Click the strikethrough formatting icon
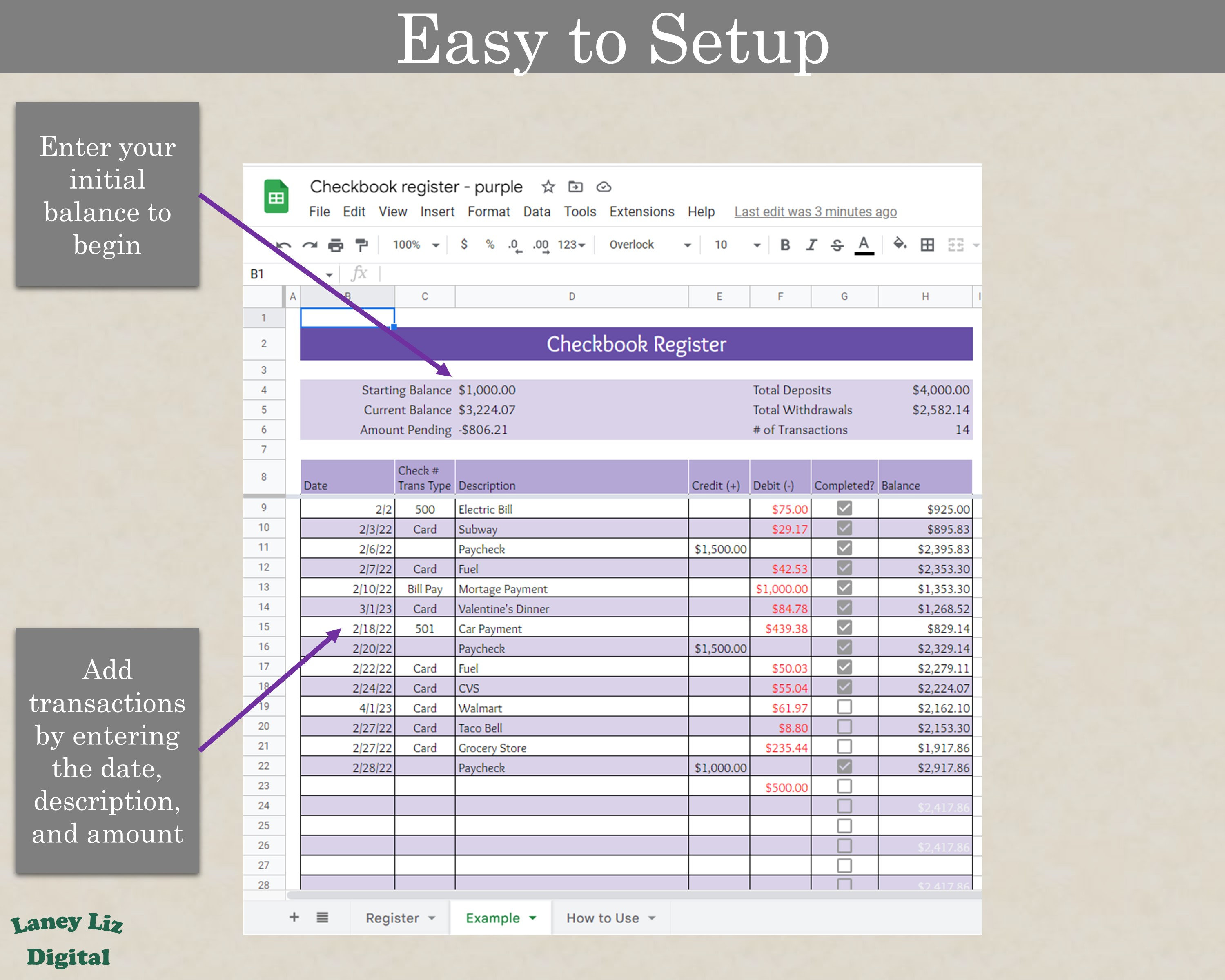 [837, 245]
